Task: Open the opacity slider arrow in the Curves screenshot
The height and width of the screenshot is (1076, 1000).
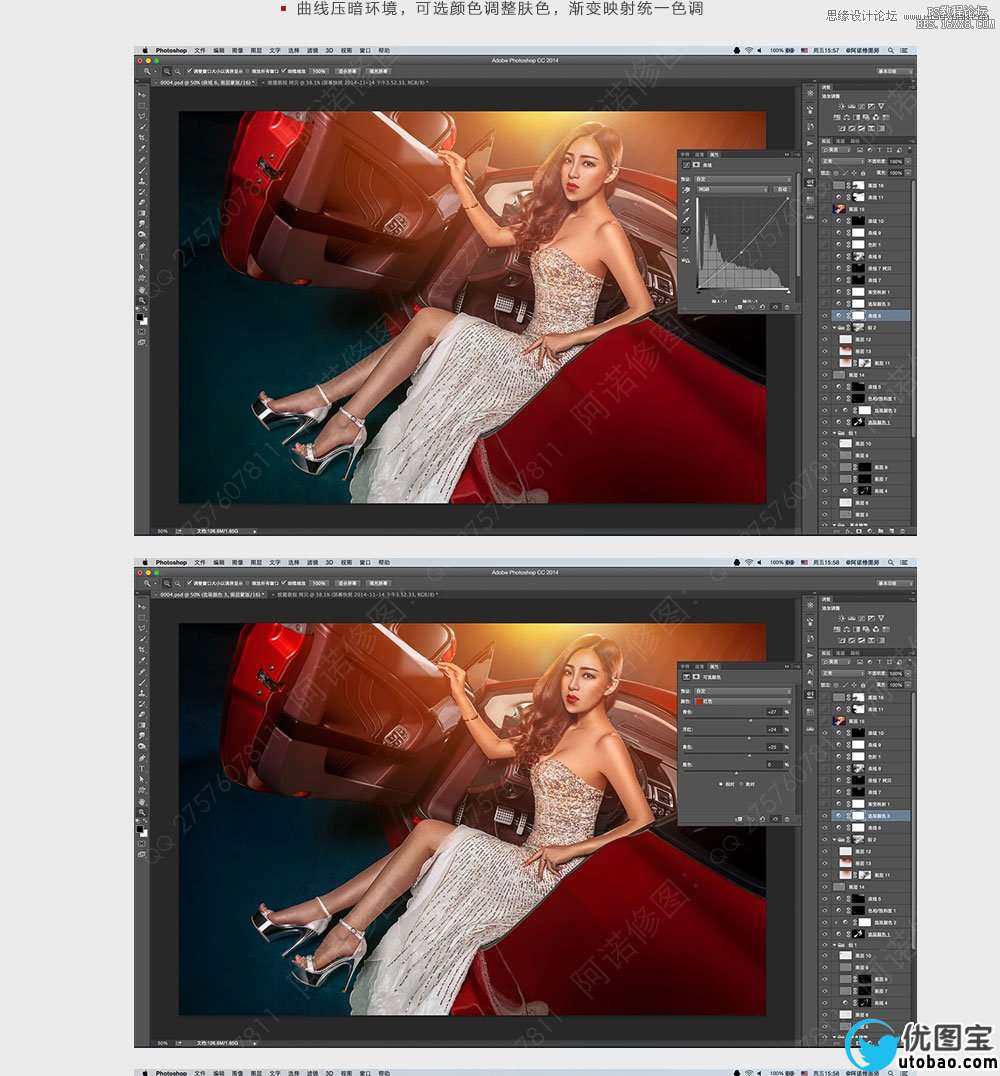Action: coord(908,161)
